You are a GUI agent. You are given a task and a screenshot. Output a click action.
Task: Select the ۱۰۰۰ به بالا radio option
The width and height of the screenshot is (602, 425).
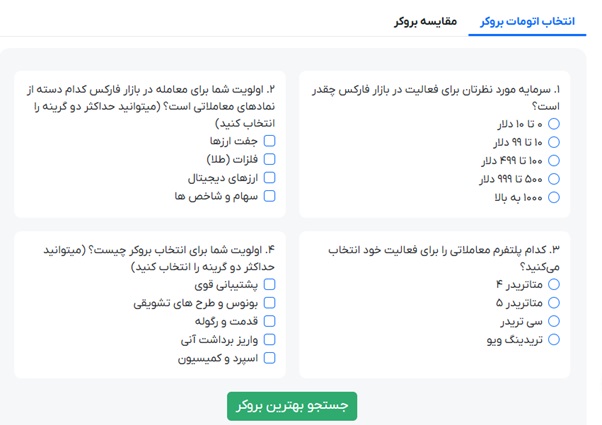(555, 196)
